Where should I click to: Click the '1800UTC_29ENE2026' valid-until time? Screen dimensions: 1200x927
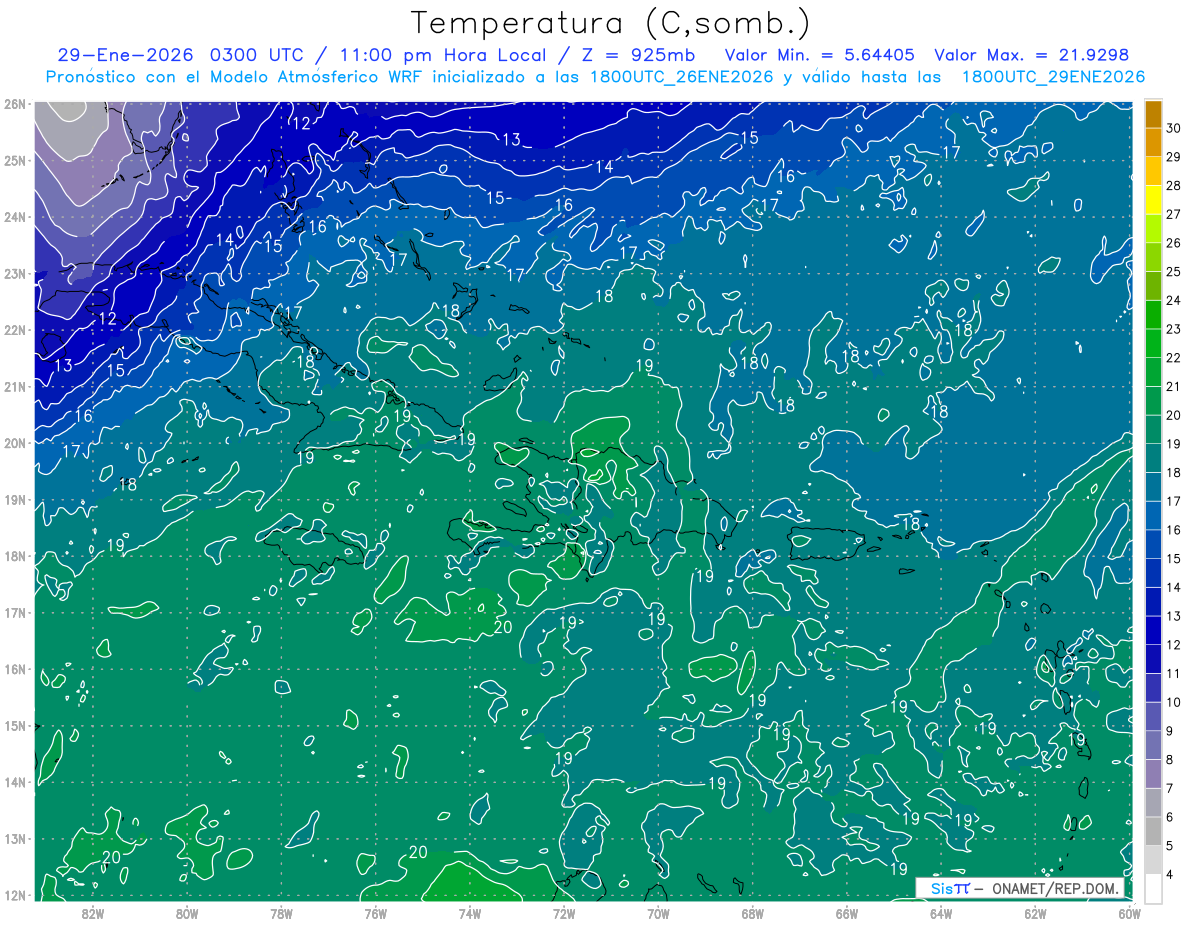click(1053, 77)
